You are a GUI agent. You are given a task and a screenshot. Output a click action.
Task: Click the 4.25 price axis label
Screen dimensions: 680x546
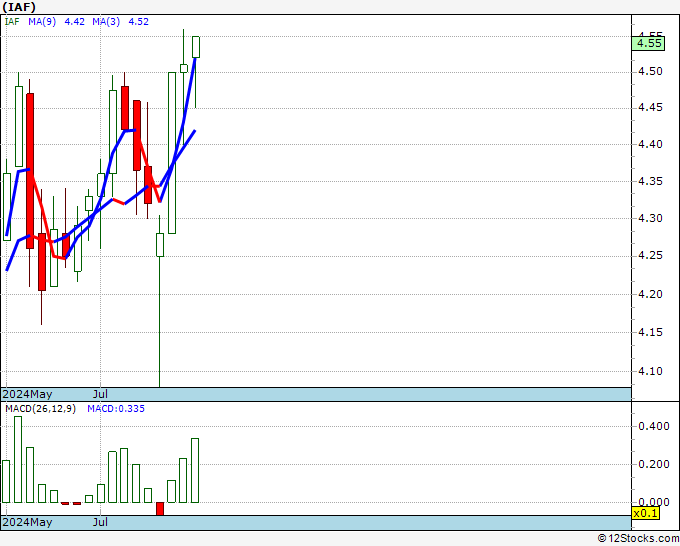click(x=651, y=255)
